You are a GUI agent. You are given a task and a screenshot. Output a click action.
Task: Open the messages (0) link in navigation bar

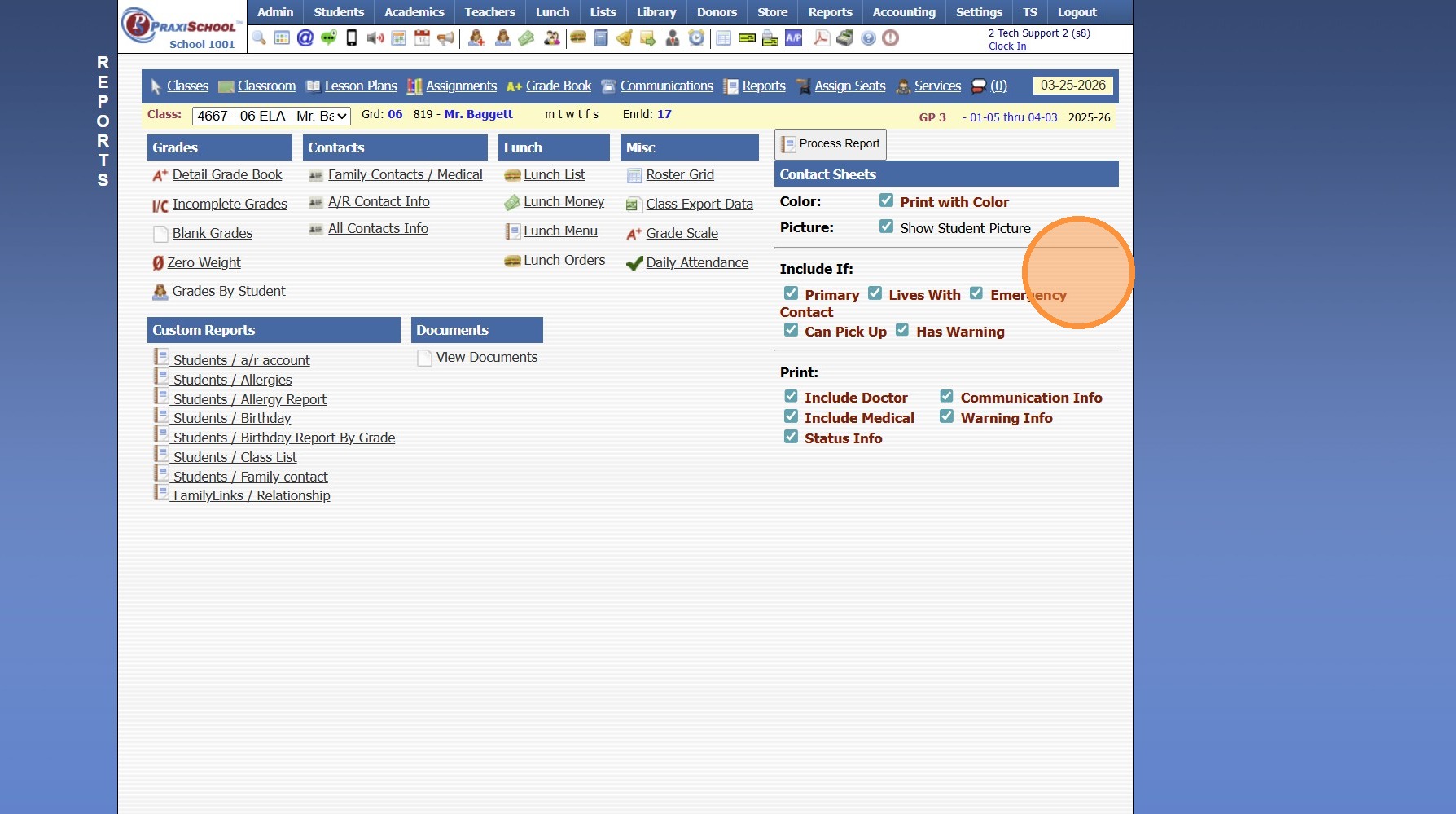998,86
